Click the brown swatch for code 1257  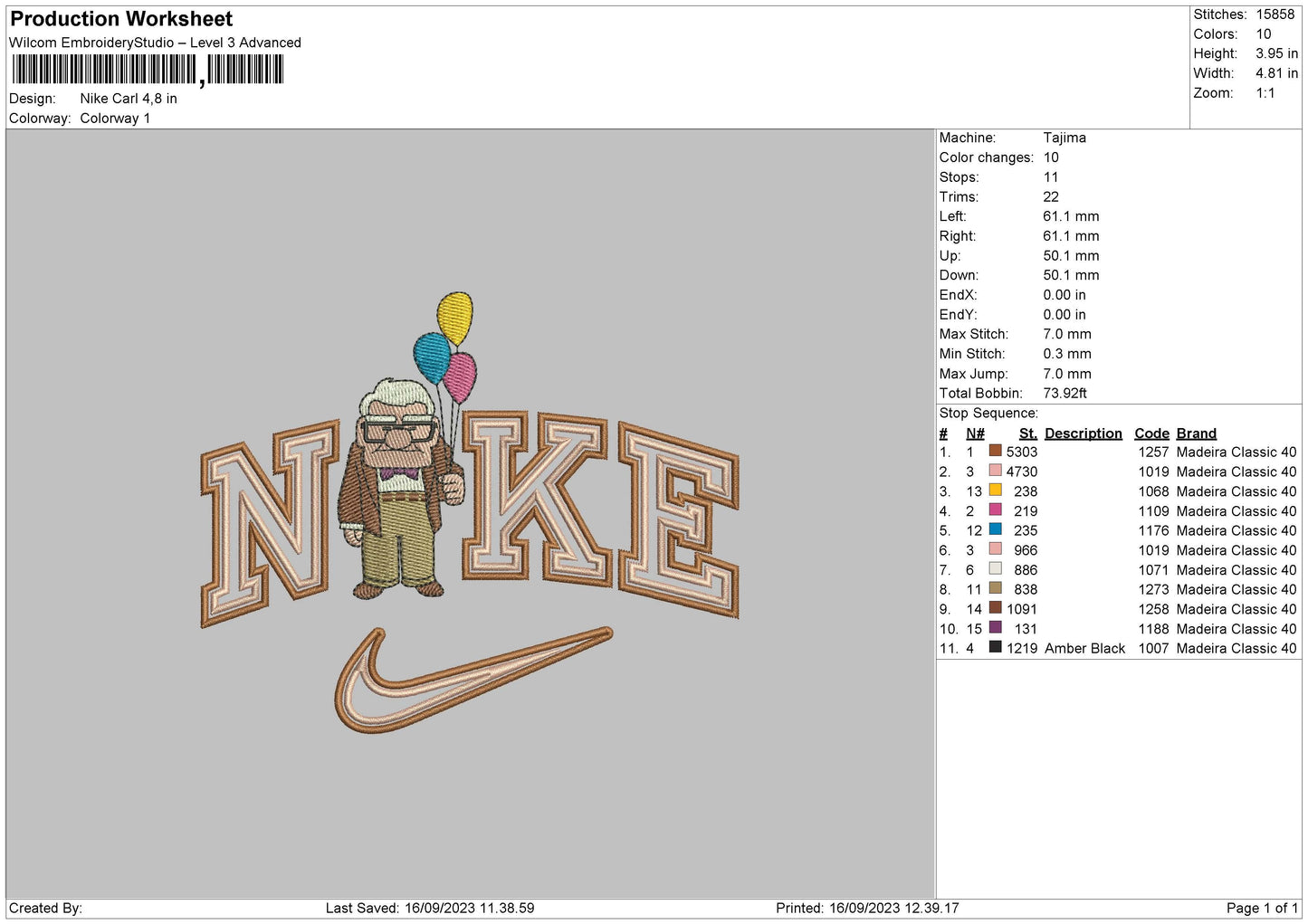995,451
